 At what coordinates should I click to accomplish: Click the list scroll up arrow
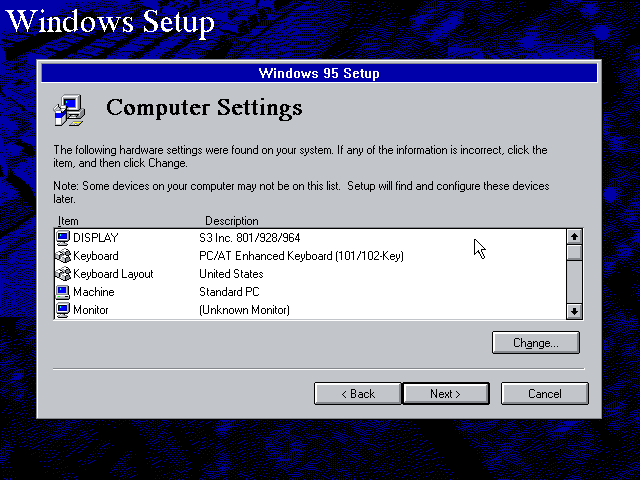[x=574, y=237]
